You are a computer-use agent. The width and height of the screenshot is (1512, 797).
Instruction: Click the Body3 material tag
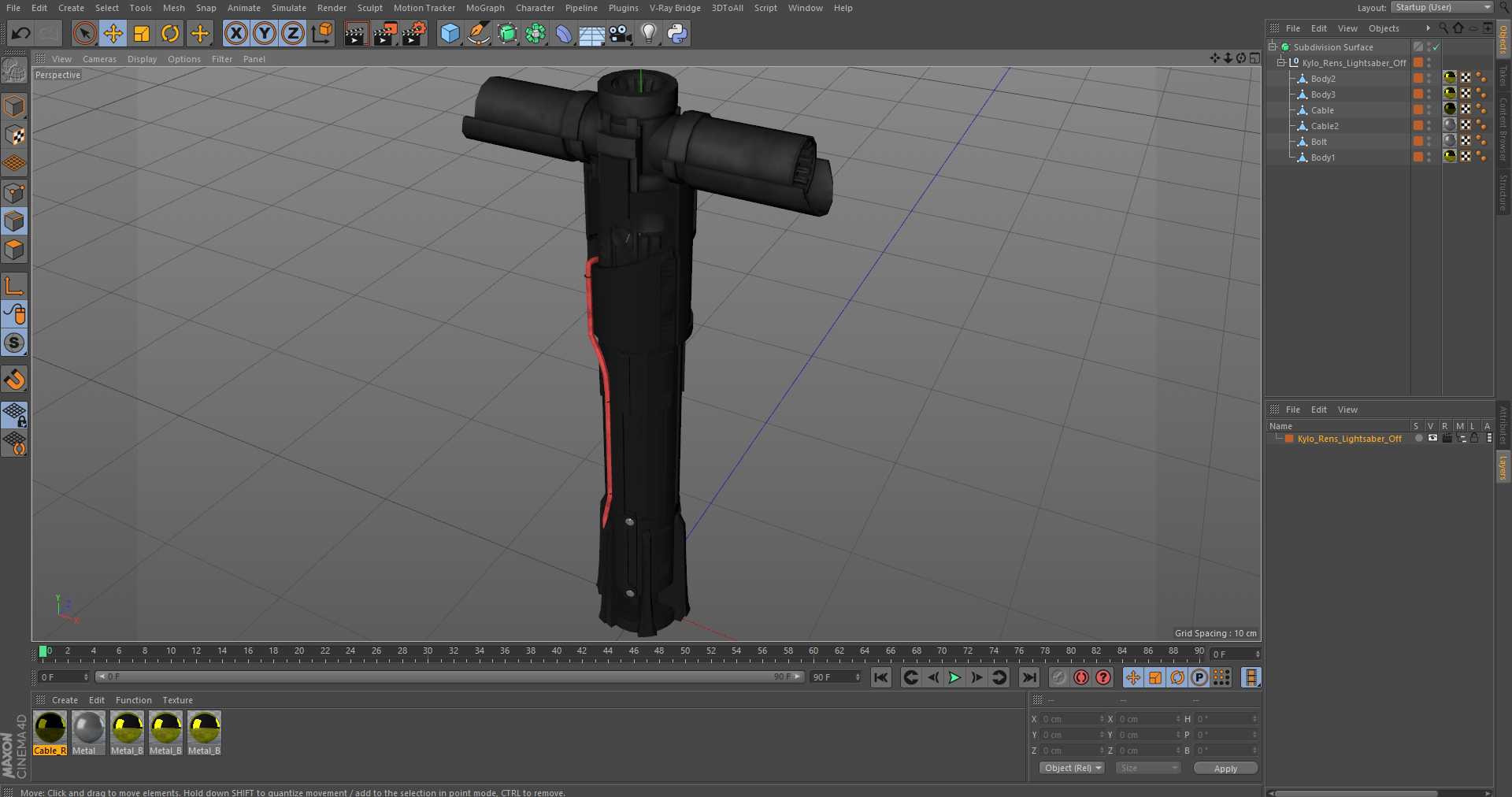coord(1450,94)
